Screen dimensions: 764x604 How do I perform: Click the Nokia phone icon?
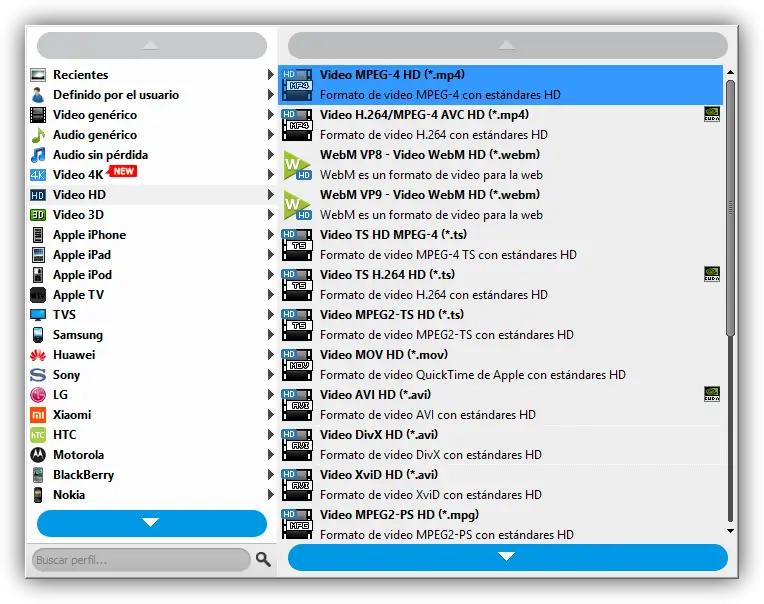pos(38,494)
